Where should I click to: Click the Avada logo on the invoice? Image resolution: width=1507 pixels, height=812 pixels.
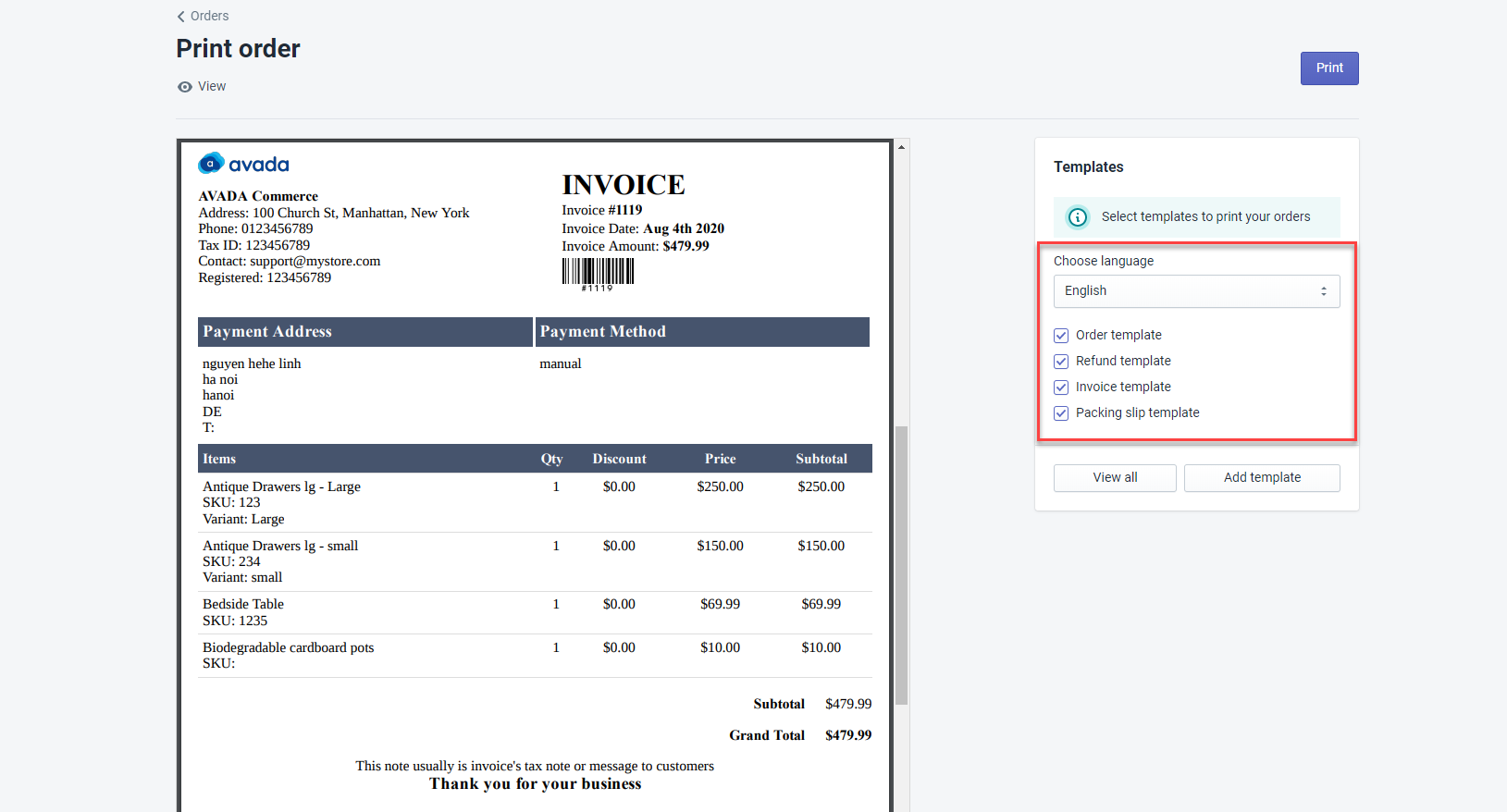(243, 164)
